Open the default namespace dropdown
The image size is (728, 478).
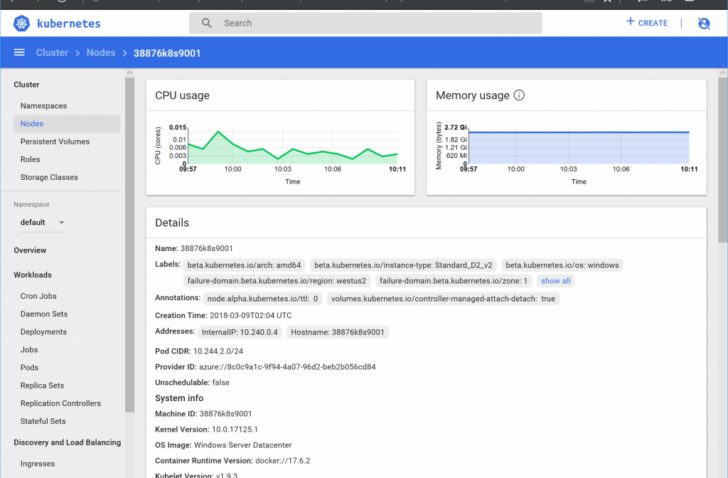pos(42,222)
